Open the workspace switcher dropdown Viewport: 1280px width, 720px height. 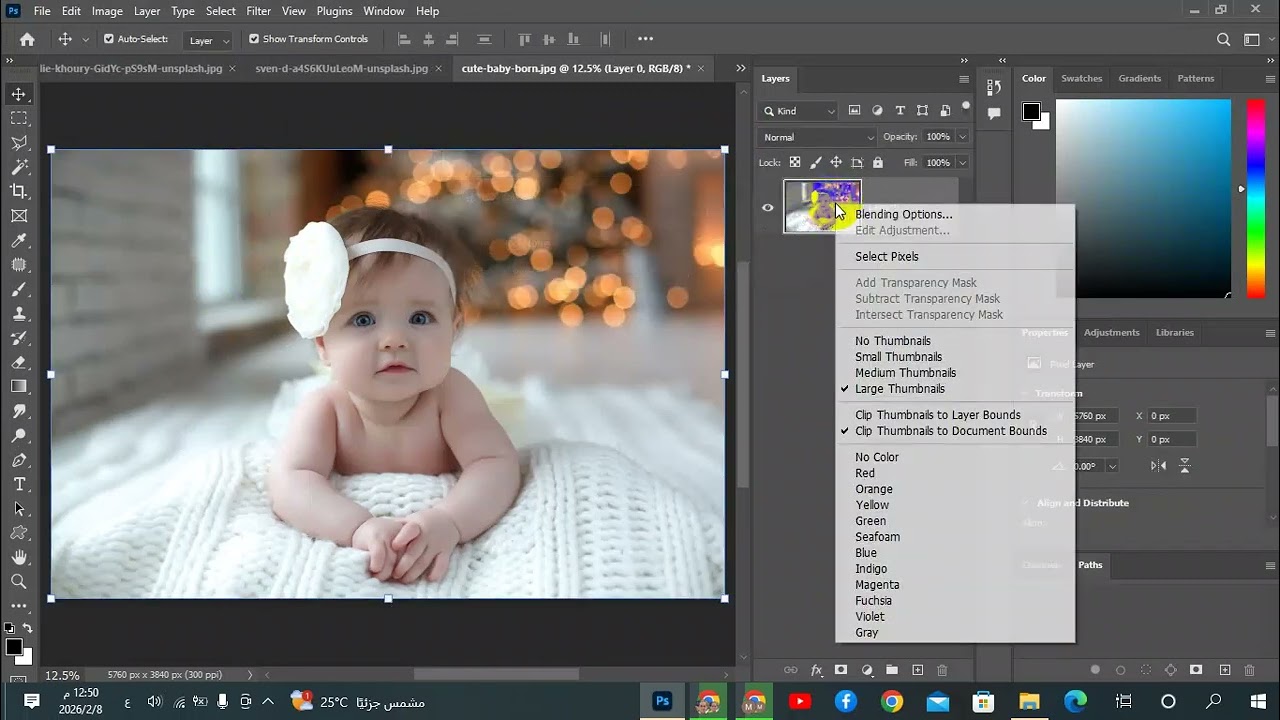[x=1252, y=40]
